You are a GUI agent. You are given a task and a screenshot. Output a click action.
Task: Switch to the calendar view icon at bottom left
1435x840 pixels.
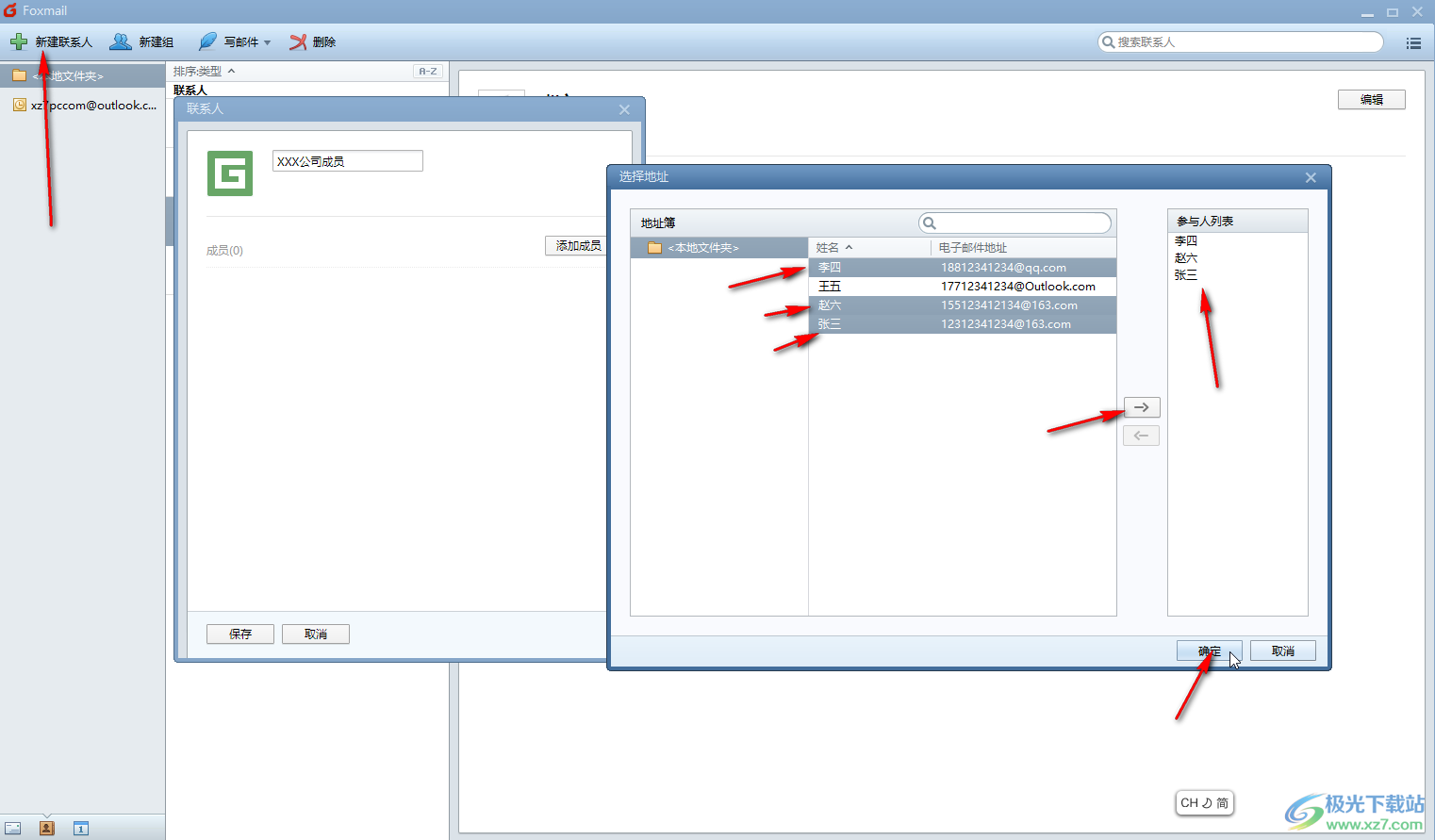(x=81, y=829)
